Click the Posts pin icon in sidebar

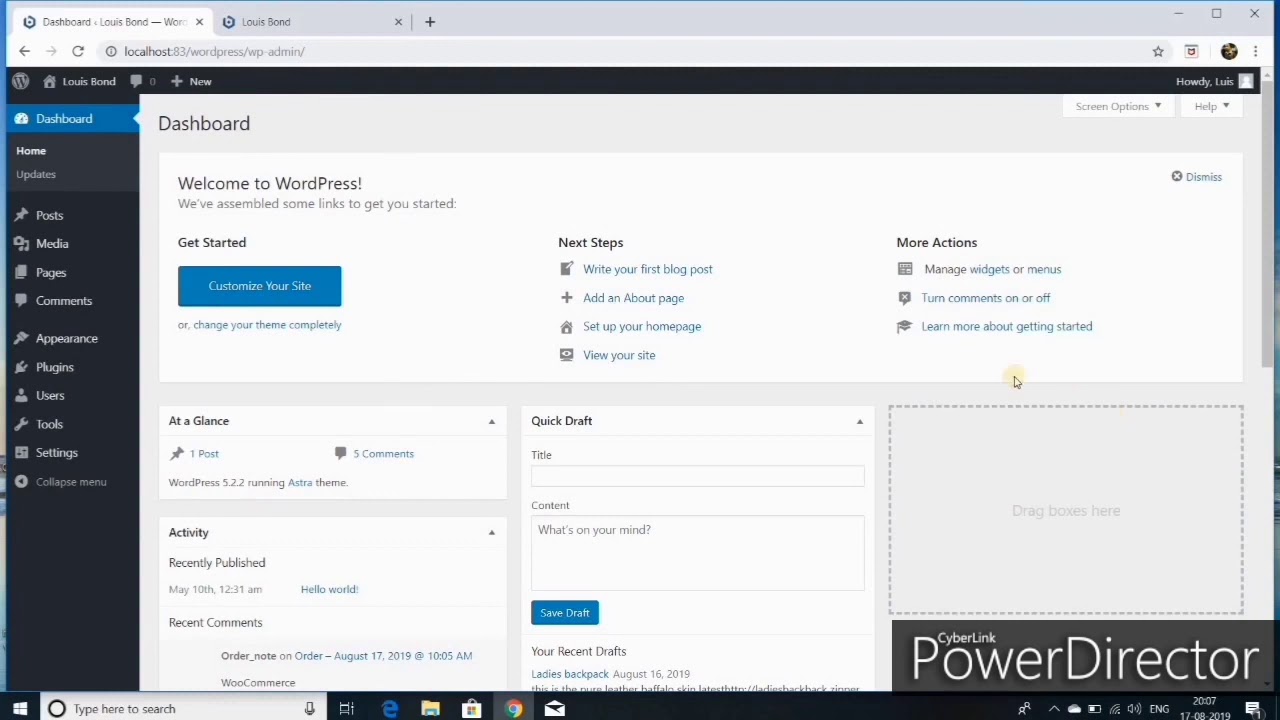[x=21, y=215]
